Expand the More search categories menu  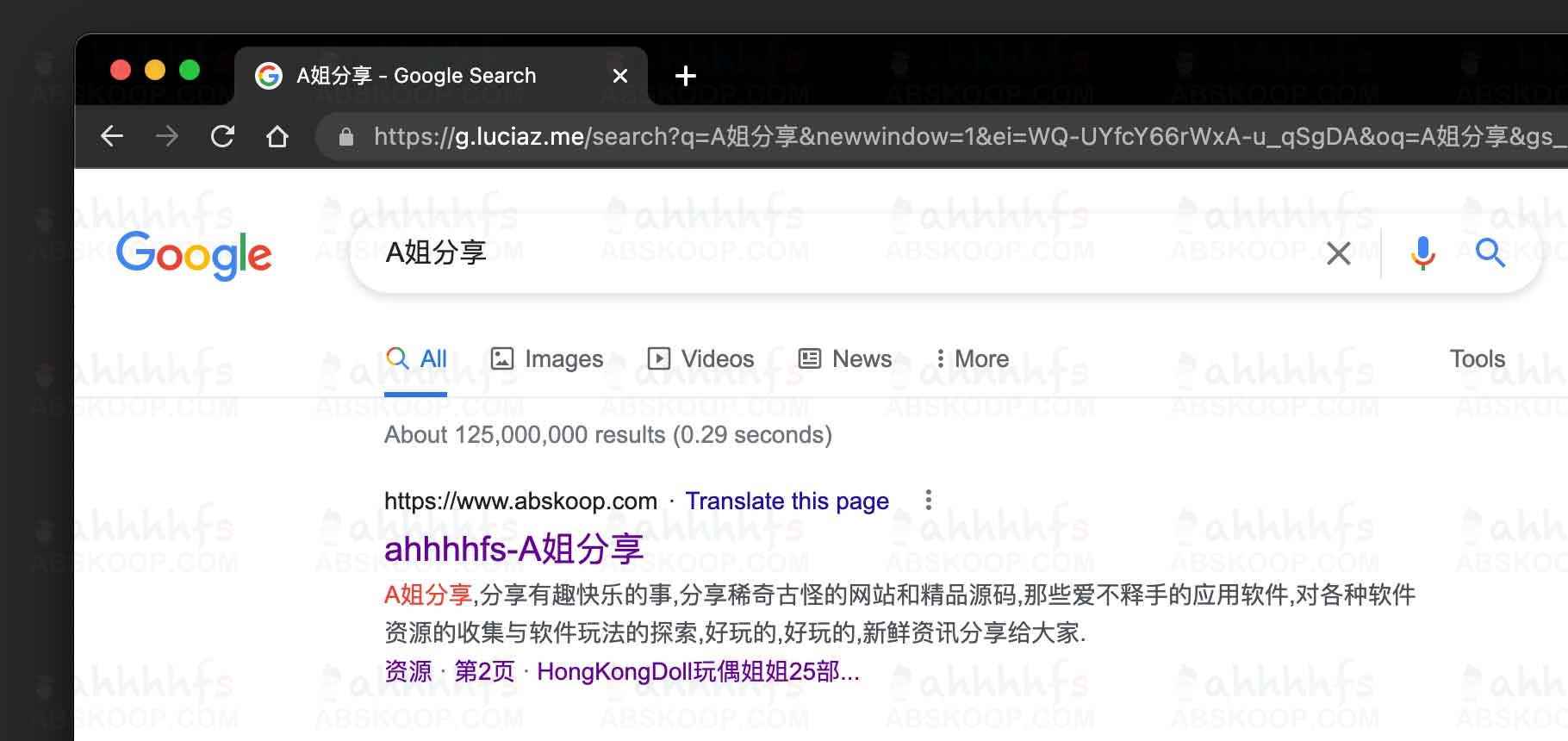coord(972,358)
